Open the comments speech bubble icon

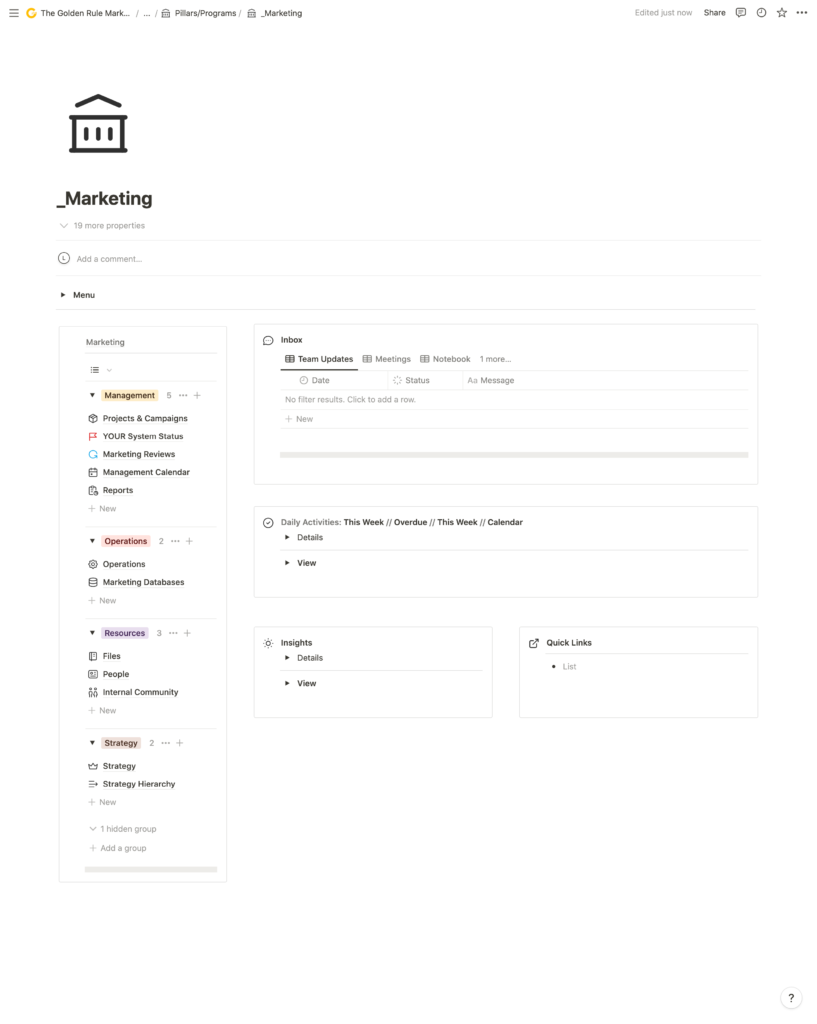(741, 13)
